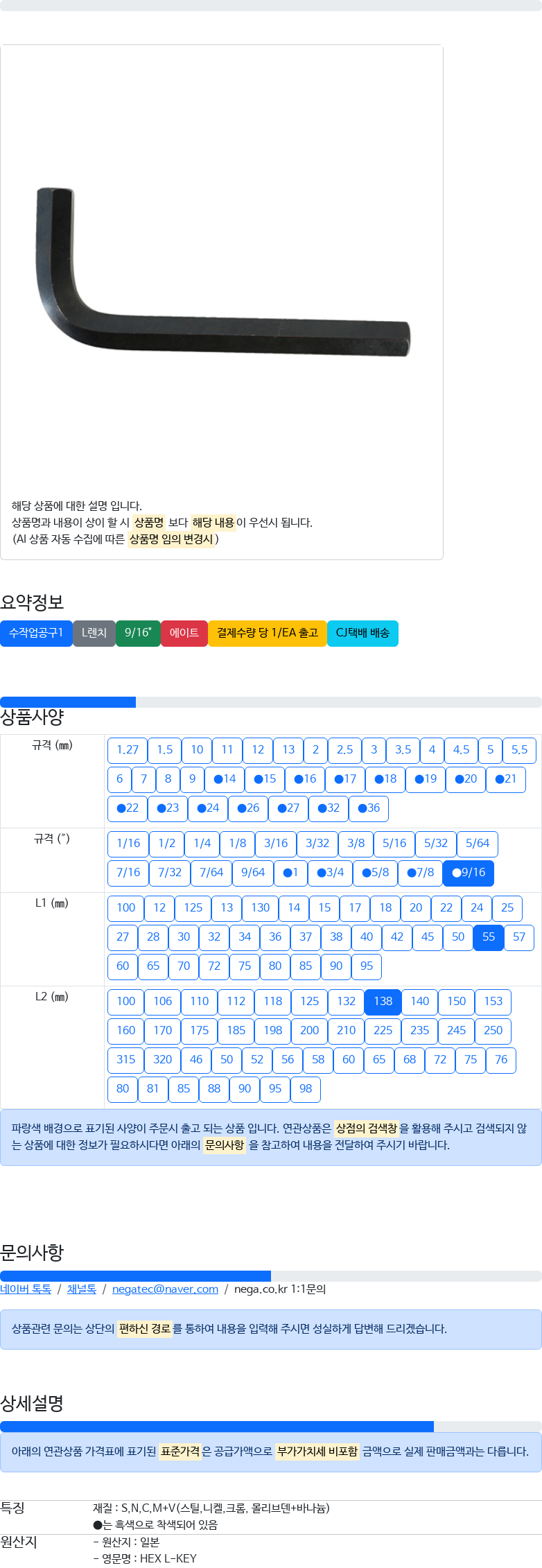Viewport: 542px width, 1568px height.
Task: Select the 수작업공구1 category tag
Action: [36, 633]
